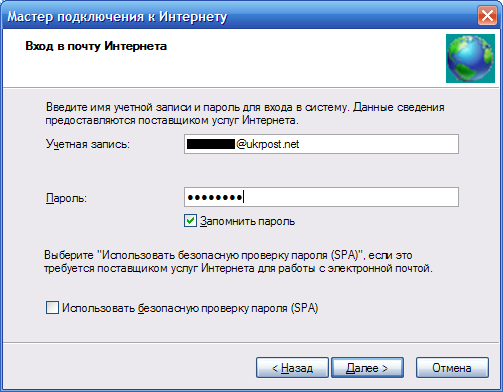
Task: Click the Использовать безопасную проверку пароля label
Action: click(x=190, y=308)
